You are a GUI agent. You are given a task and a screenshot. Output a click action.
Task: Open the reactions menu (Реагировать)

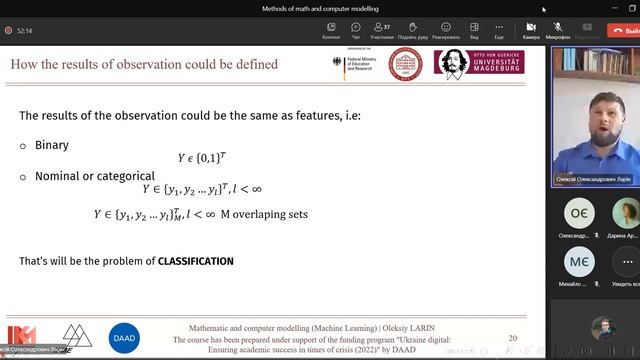(446, 31)
